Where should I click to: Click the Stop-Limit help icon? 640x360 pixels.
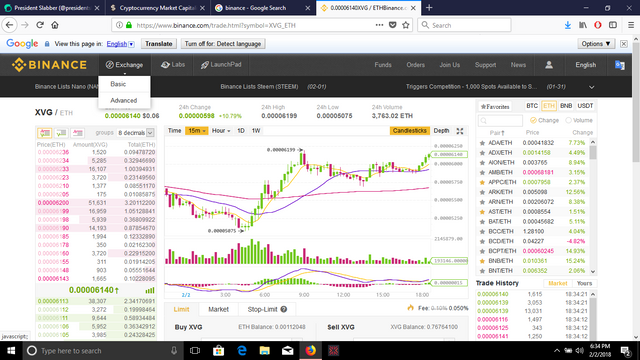point(284,309)
